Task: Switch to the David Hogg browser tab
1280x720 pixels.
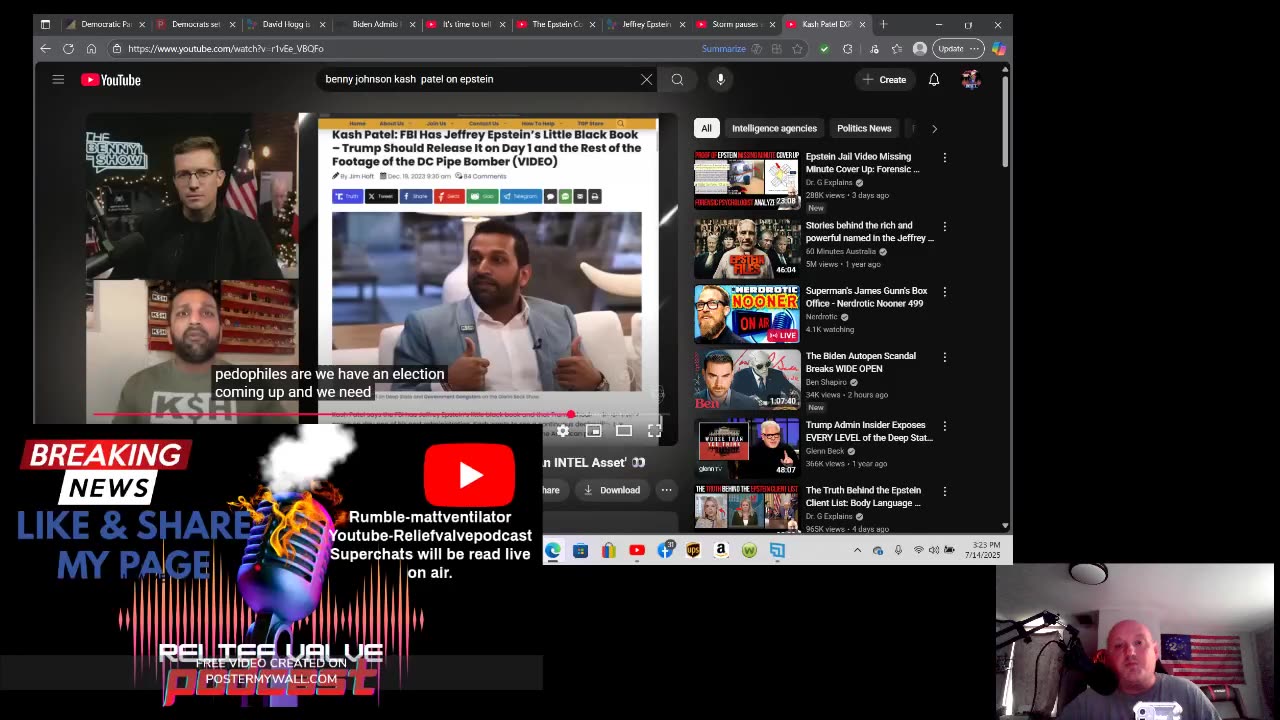Action: click(286, 24)
